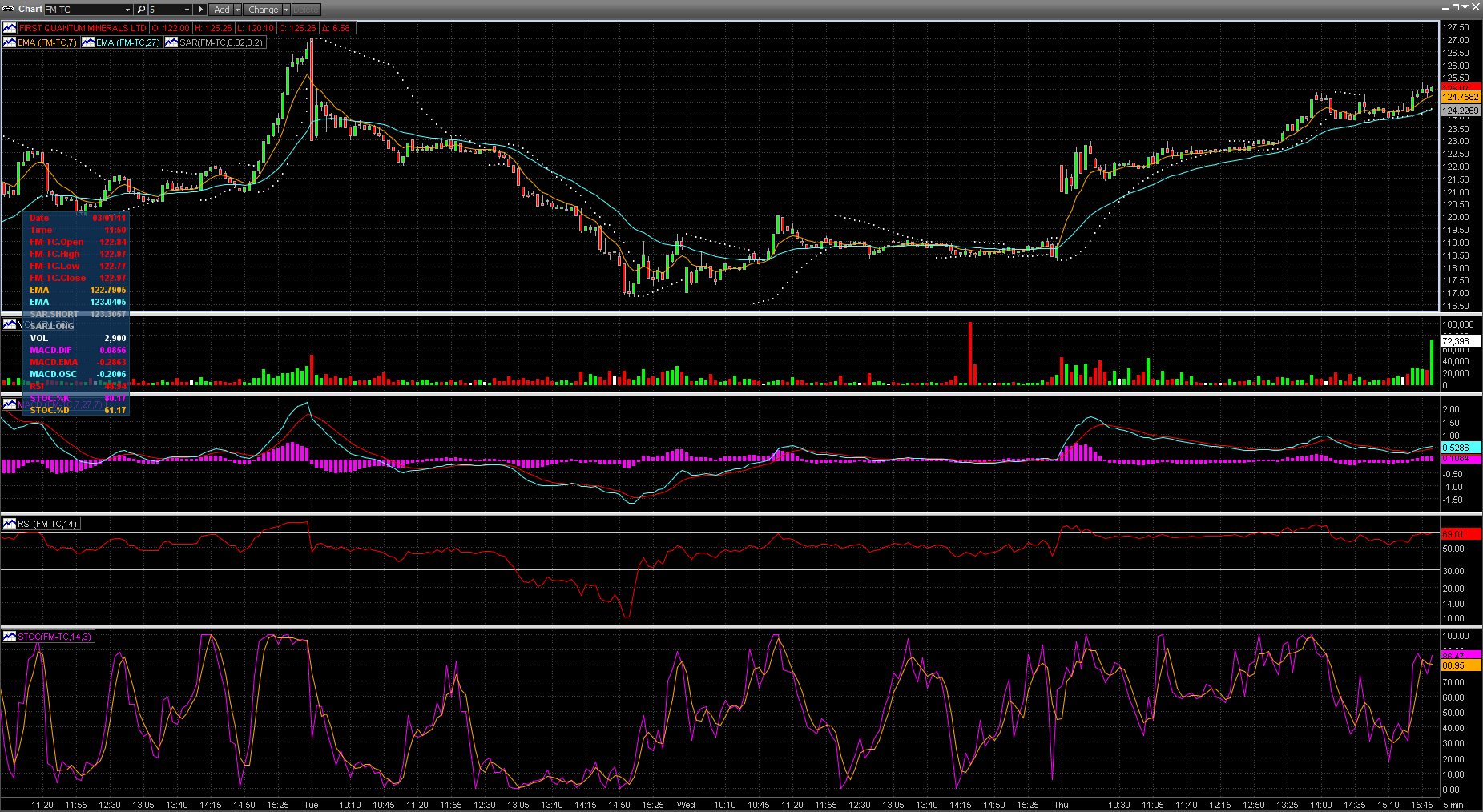Open the interval dropdown showing 5
Screen dimensions: 1483x812
click(x=187, y=10)
